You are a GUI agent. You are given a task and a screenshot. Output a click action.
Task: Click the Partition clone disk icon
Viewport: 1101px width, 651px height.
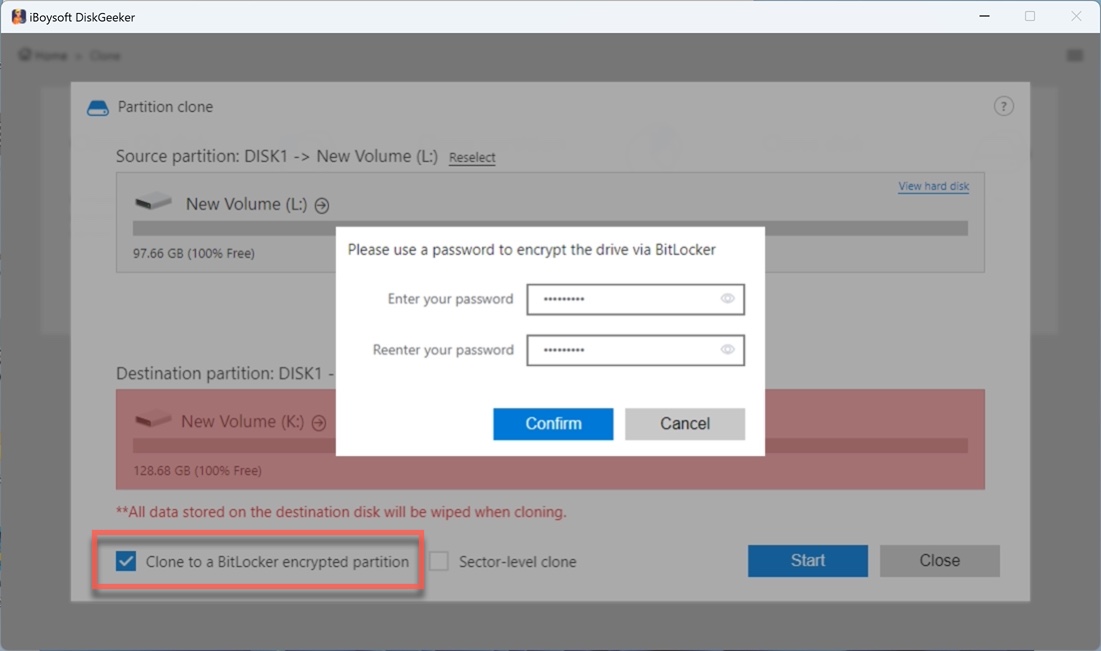[98, 107]
